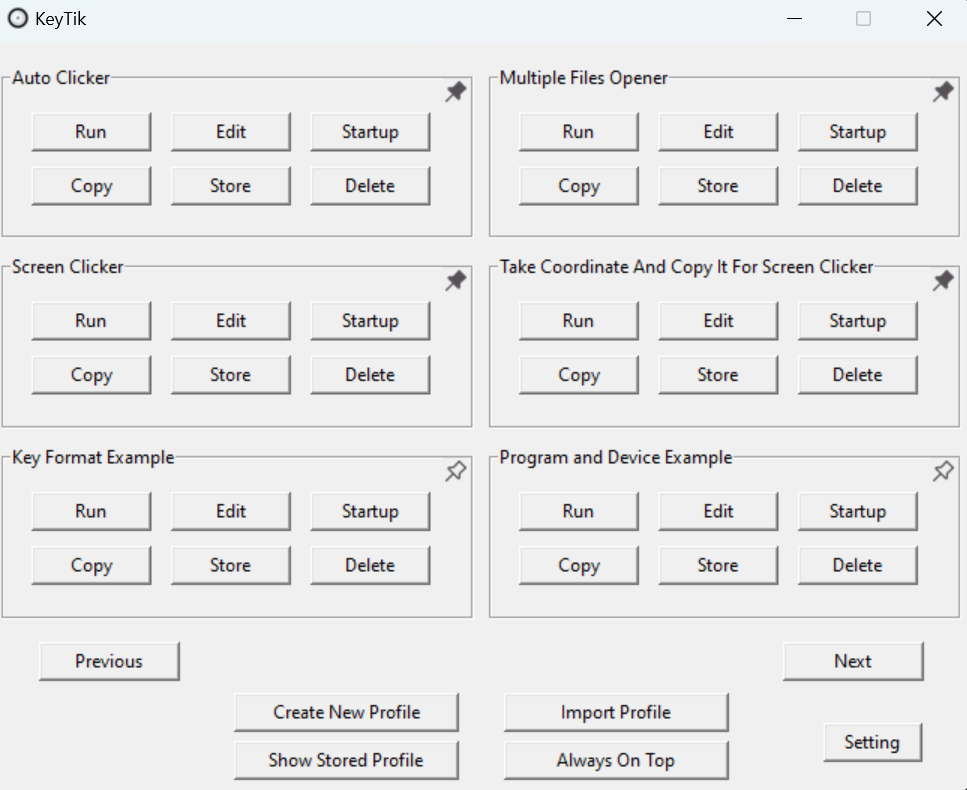This screenshot has height=790, width=967.
Task: Open the Create New Profile dialog
Action: pyautogui.click(x=346, y=712)
